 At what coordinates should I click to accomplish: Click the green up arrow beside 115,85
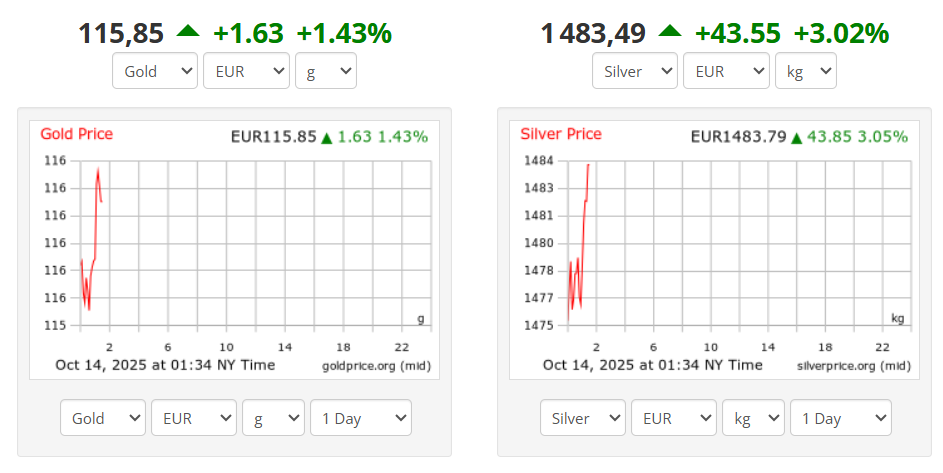tap(188, 32)
